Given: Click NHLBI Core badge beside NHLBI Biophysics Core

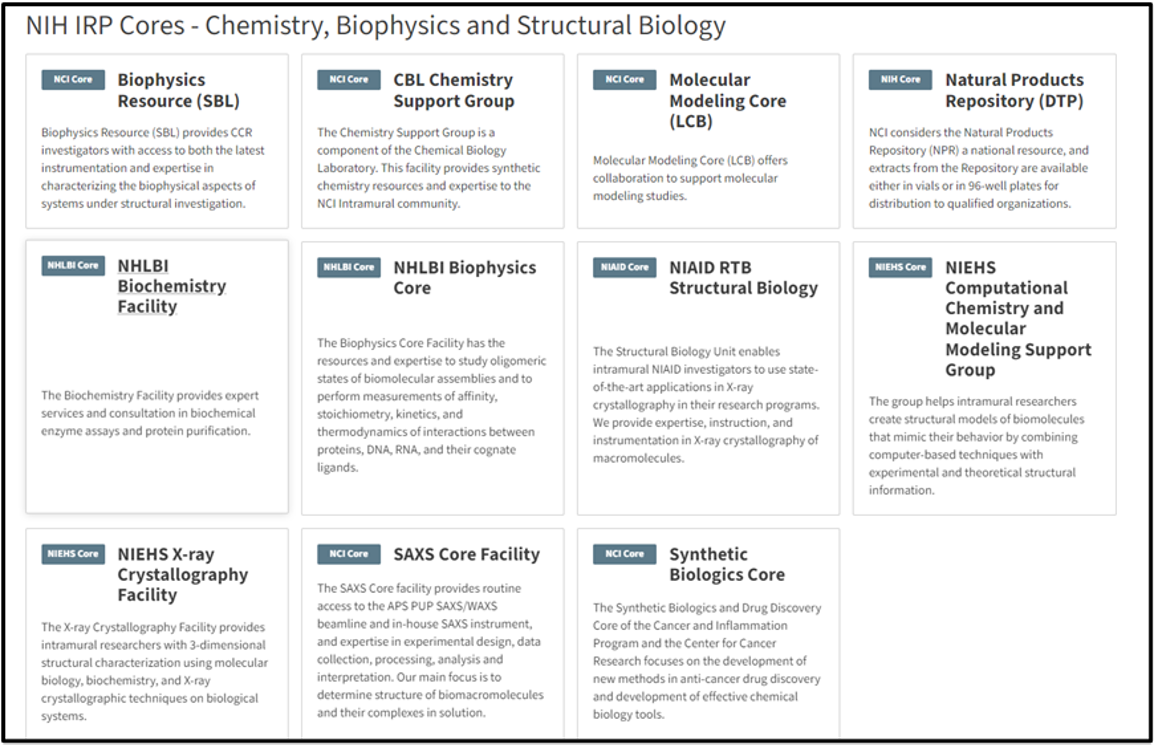Looking at the screenshot, I should click(349, 267).
